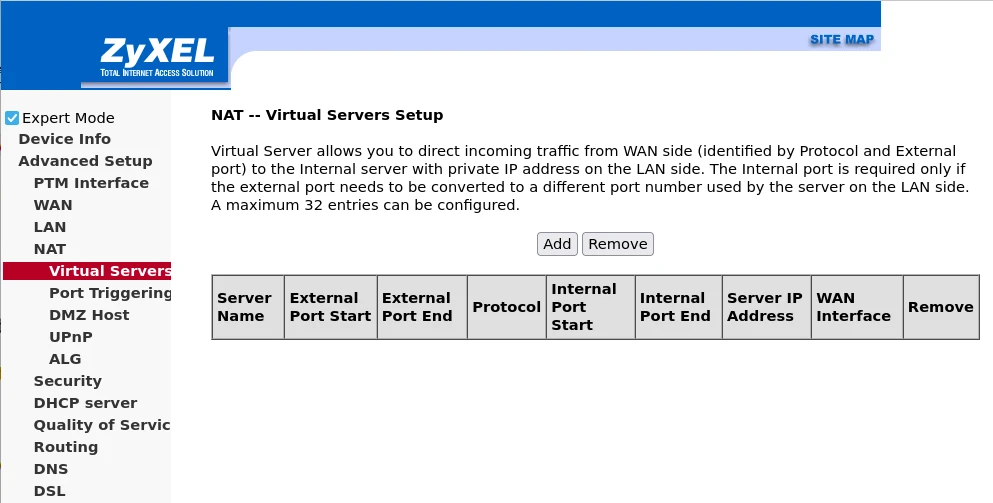This screenshot has width=993, height=503.
Task: Open the UPnP settings
Action: tap(71, 337)
